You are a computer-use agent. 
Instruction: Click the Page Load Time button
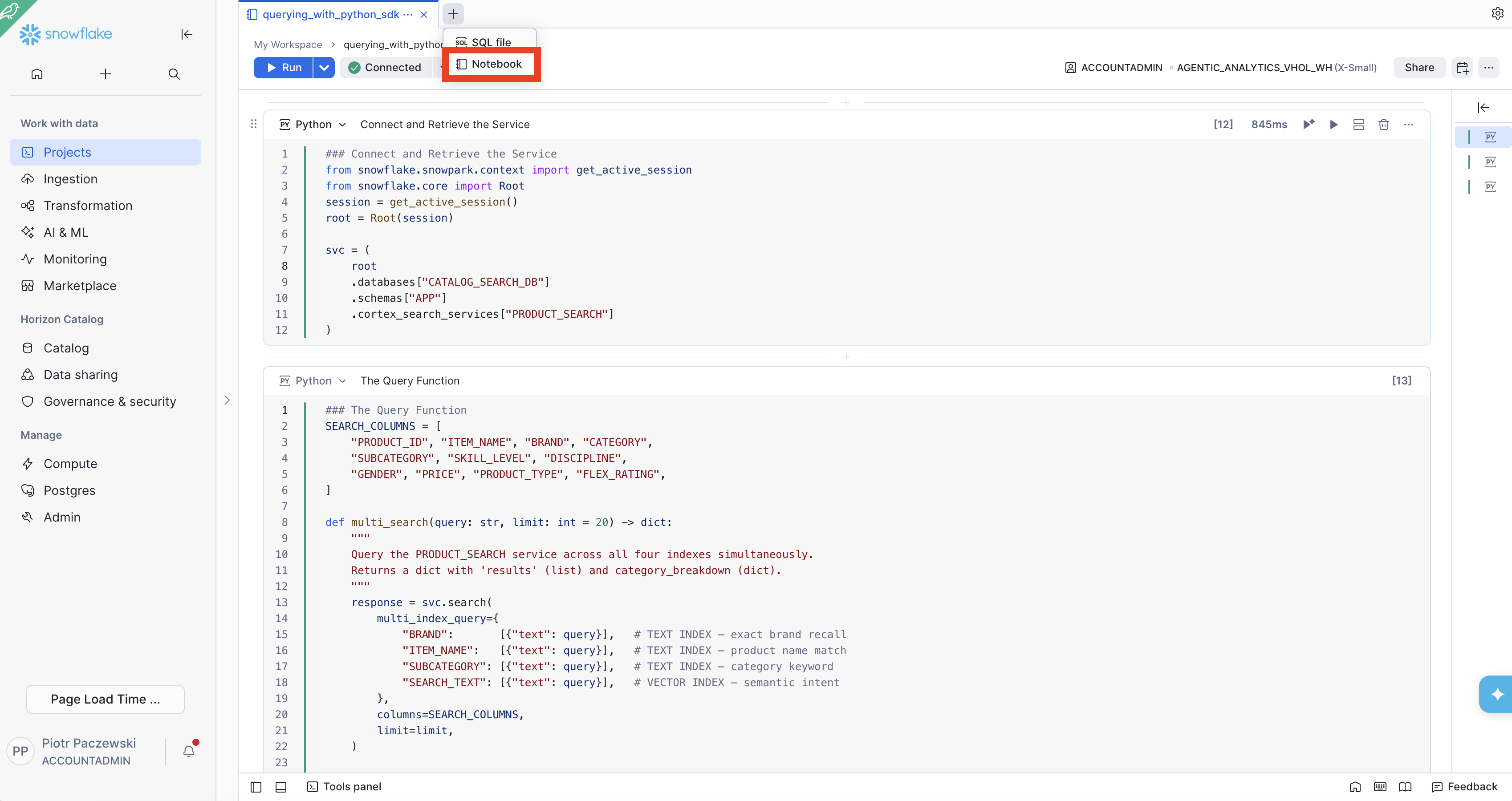click(x=106, y=700)
